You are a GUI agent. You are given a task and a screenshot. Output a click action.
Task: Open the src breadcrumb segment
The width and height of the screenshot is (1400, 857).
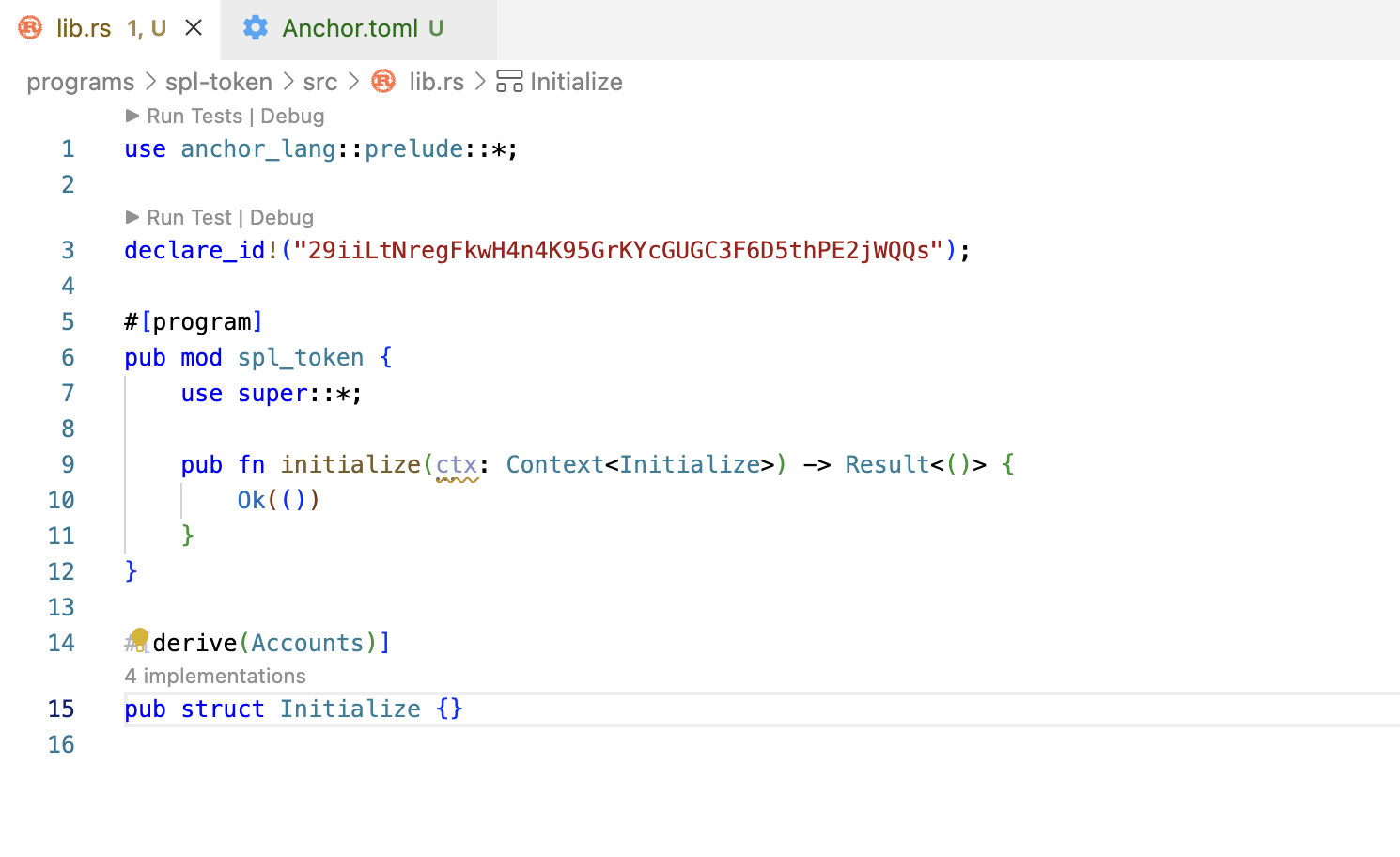point(319,82)
